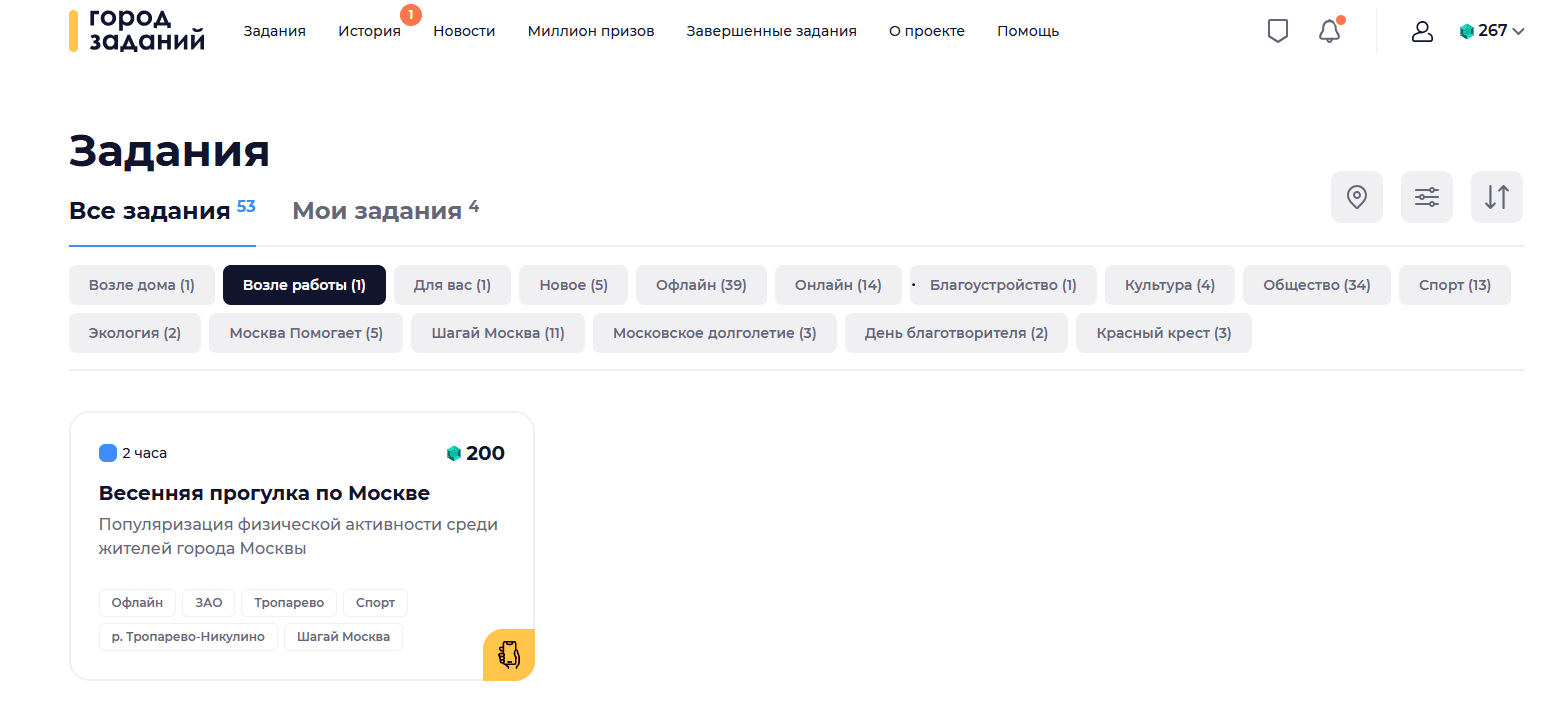This screenshot has width=1567, height=719.
Task: Open О проекте menu item
Action: pos(927,31)
